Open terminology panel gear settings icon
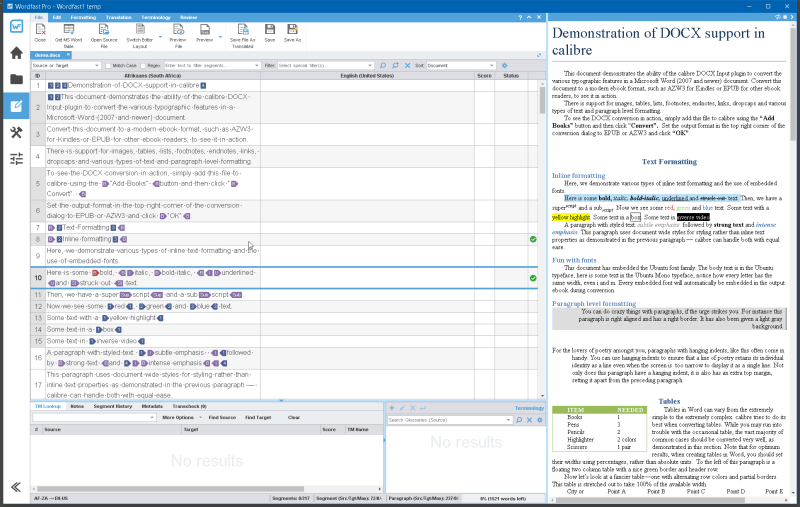This screenshot has width=800, height=507. pyautogui.click(x=540, y=420)
